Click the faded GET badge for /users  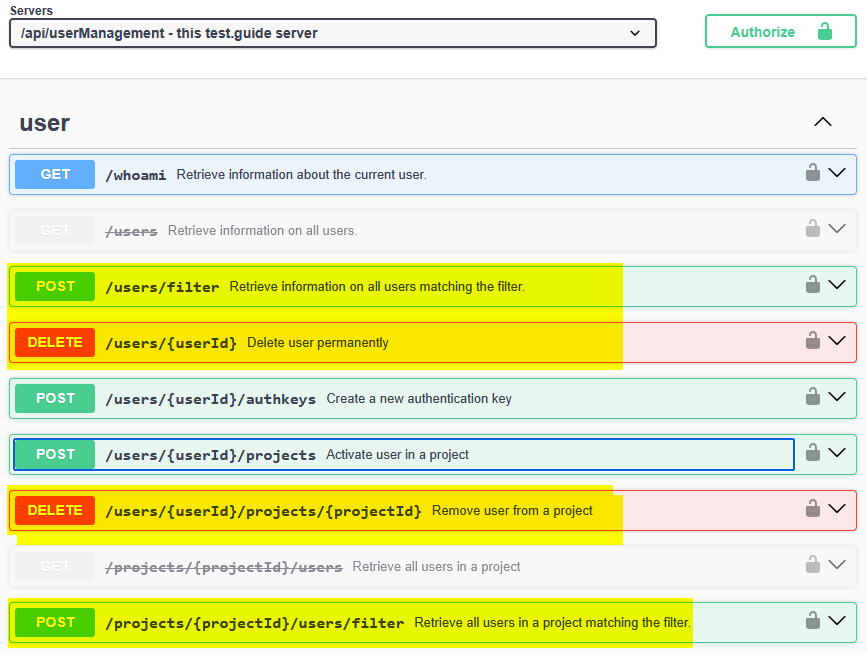coord(55,230)
